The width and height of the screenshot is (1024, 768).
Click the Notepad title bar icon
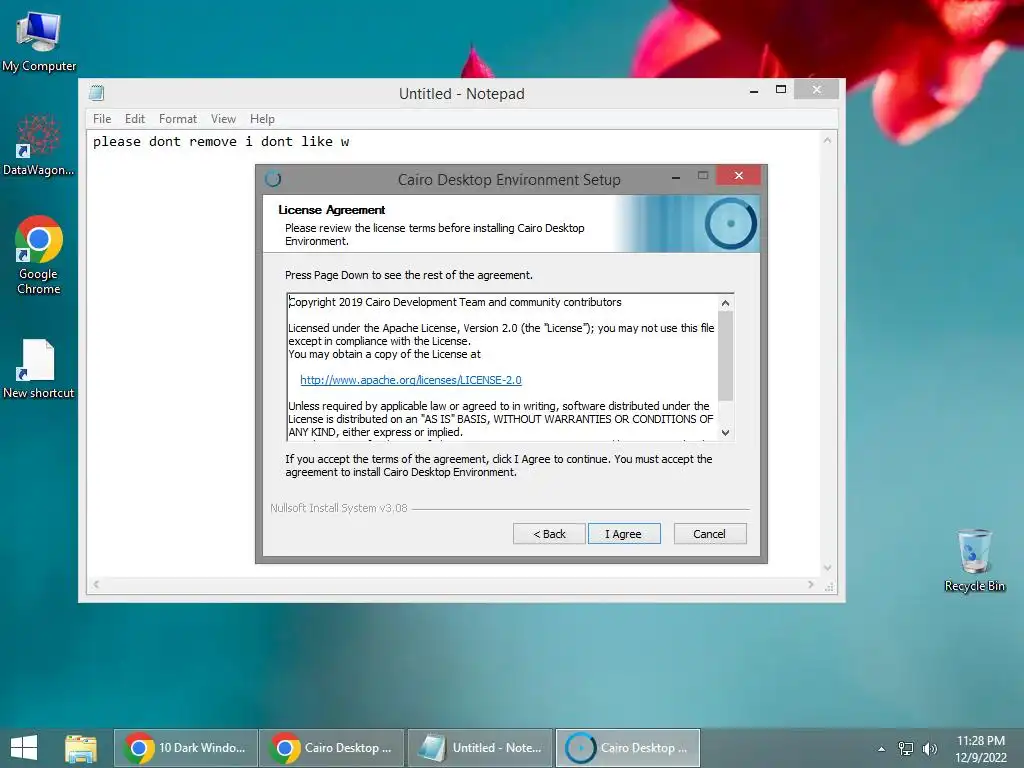(97, 93)
